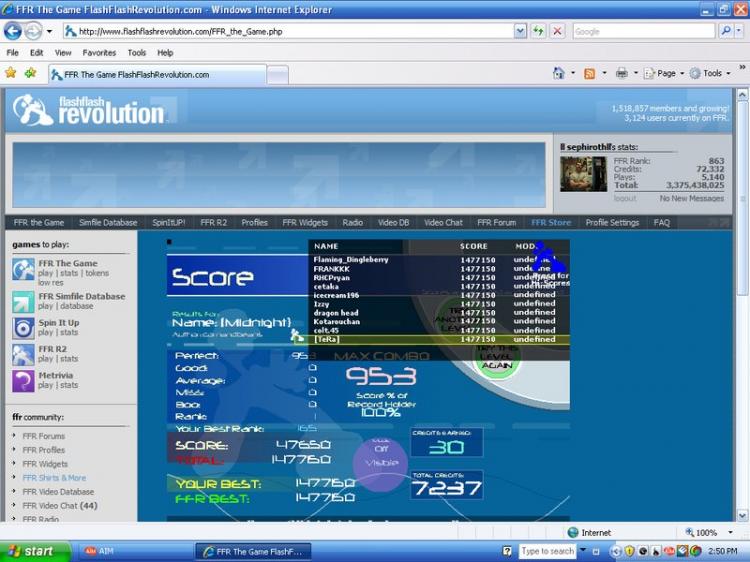750x562 pixels.
Task: Select the Profile Settings nav tab
Action: (x=612, y=223)
